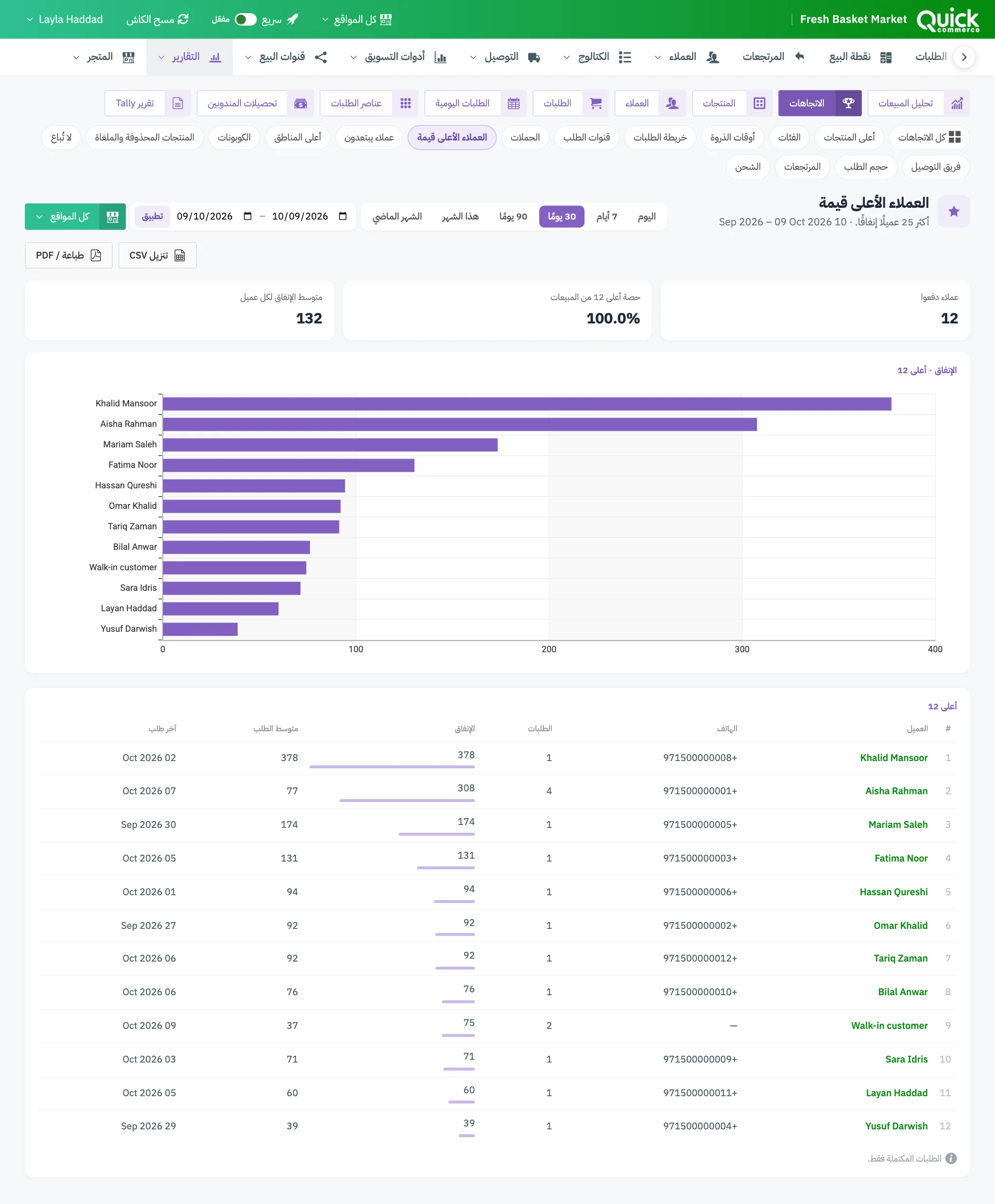Click the calendar icon on الطلبات اليومية
The image size is (995, 1204).
(x=514, y=103)
